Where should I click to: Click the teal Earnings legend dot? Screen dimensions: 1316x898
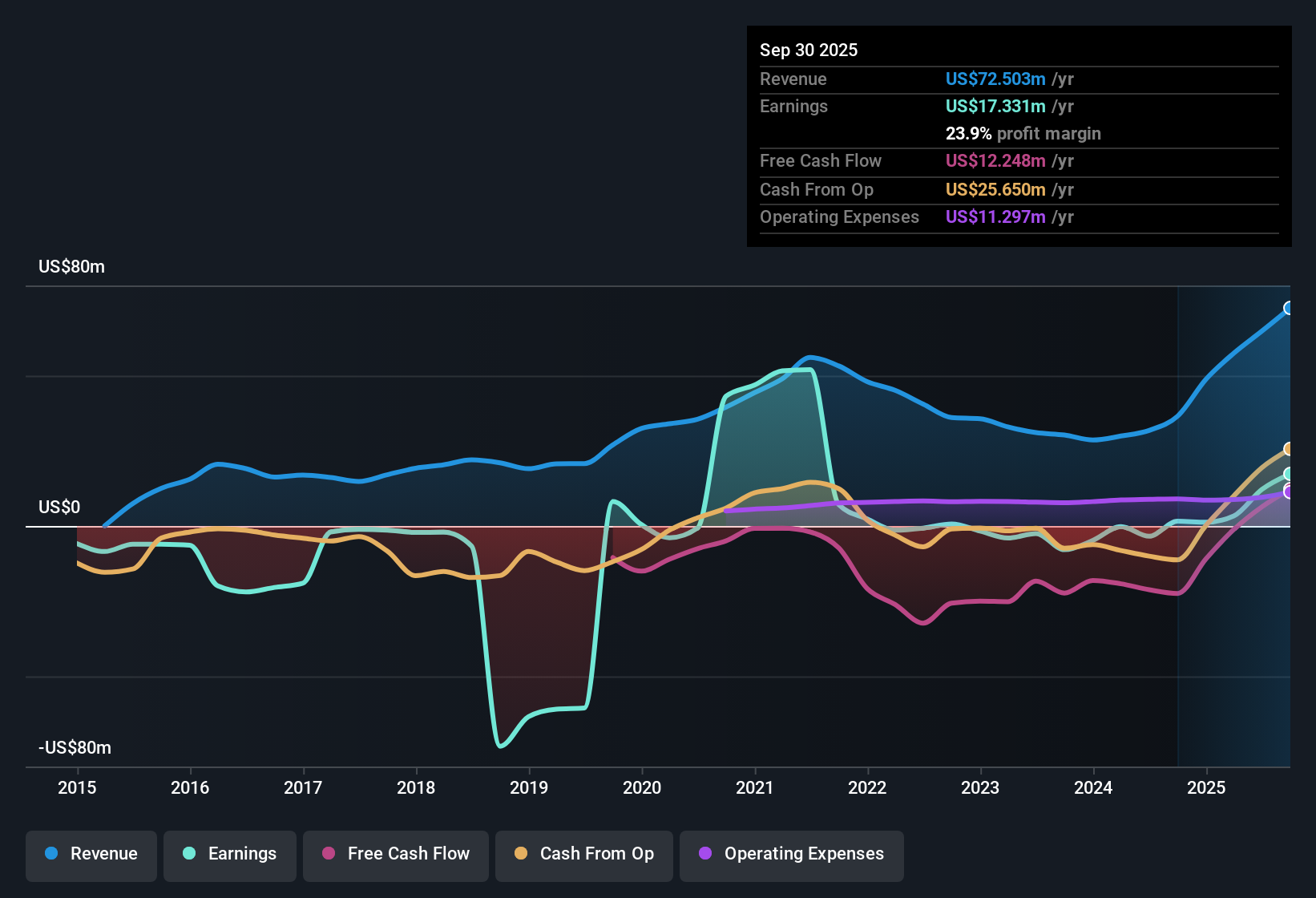coord(188,854)
